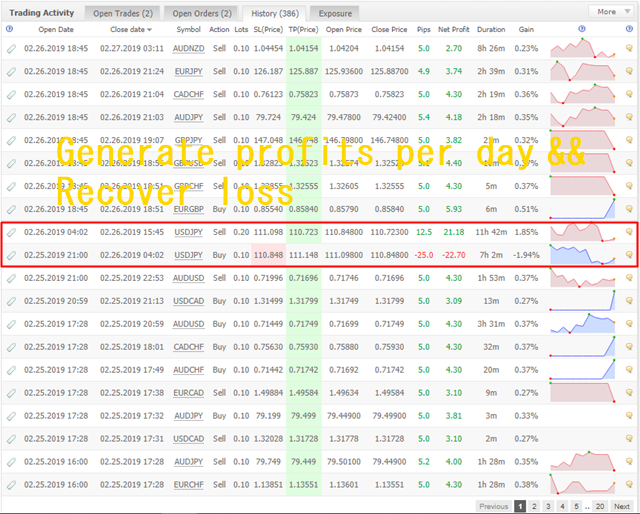Click gain value 1.85%

click(526, 232)
